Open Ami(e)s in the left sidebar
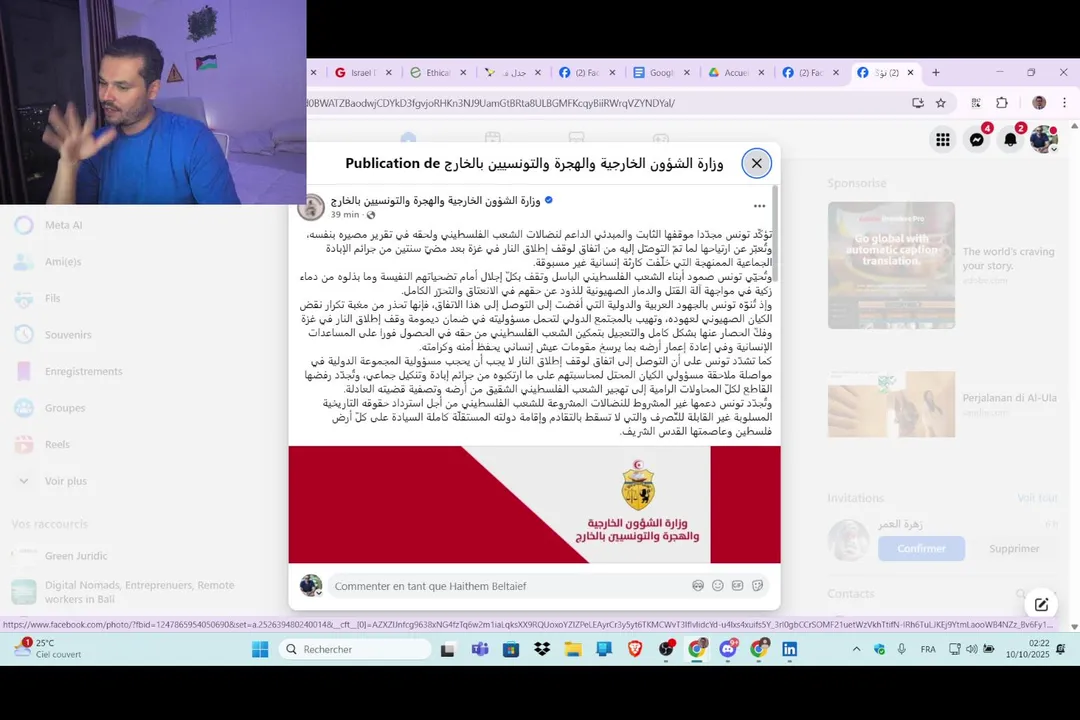Viewport: 1080px width, 720px height. pyautogui.click(x=63, y=262)
